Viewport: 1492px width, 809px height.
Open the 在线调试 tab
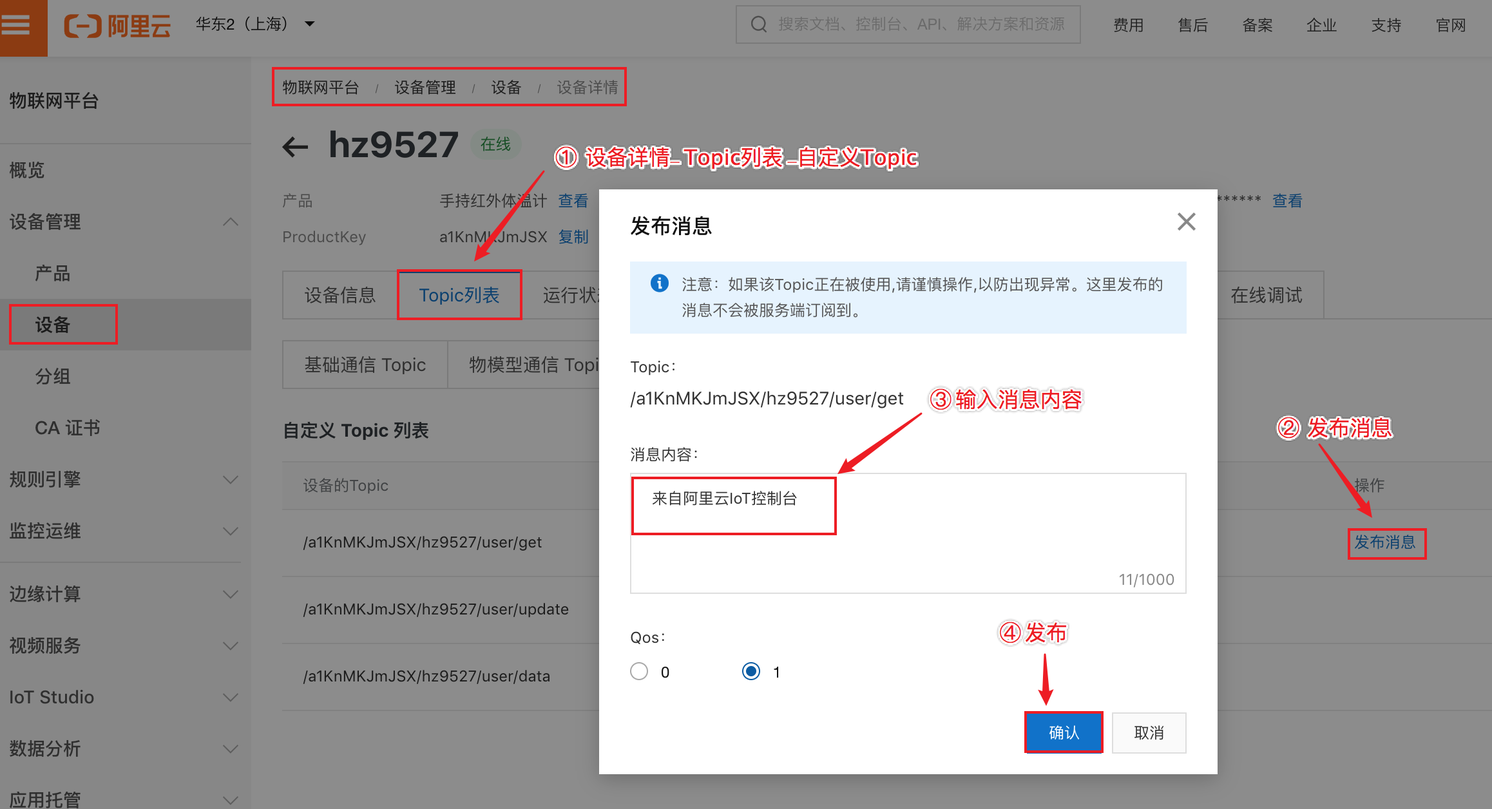tap(1266, 295)
